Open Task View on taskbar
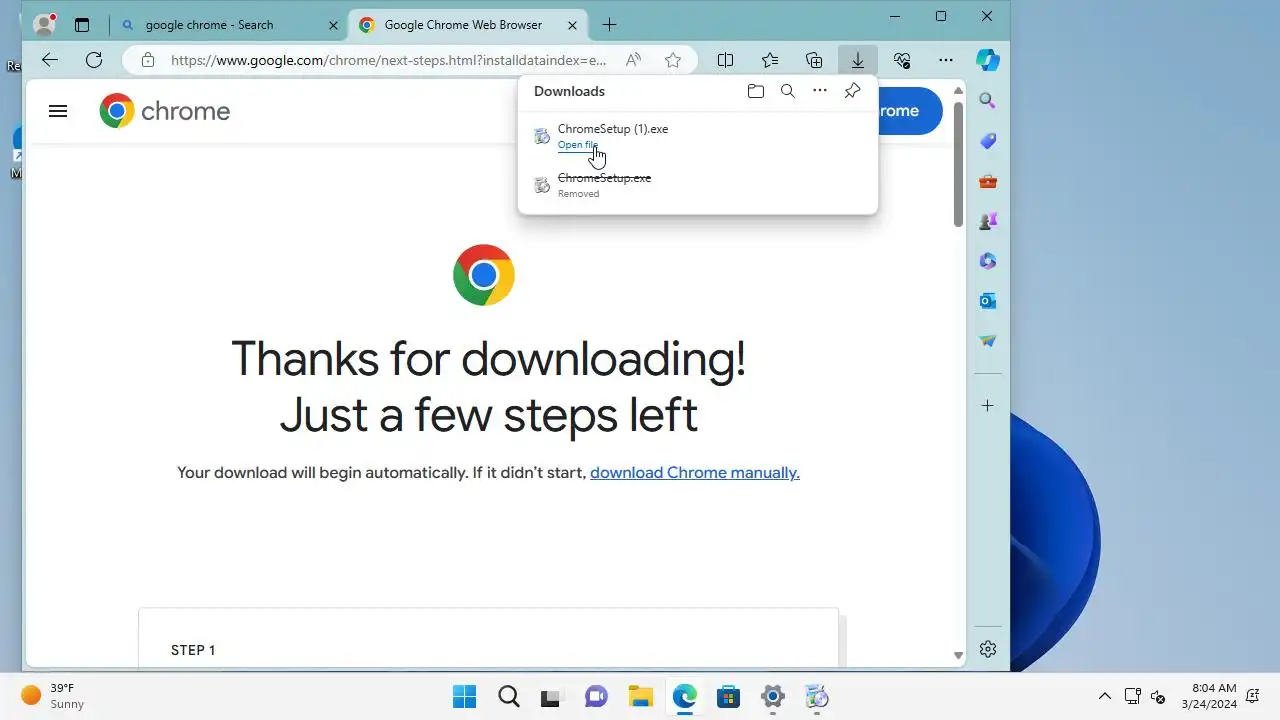Viewport: 1280px width, 720px height. 551,696
